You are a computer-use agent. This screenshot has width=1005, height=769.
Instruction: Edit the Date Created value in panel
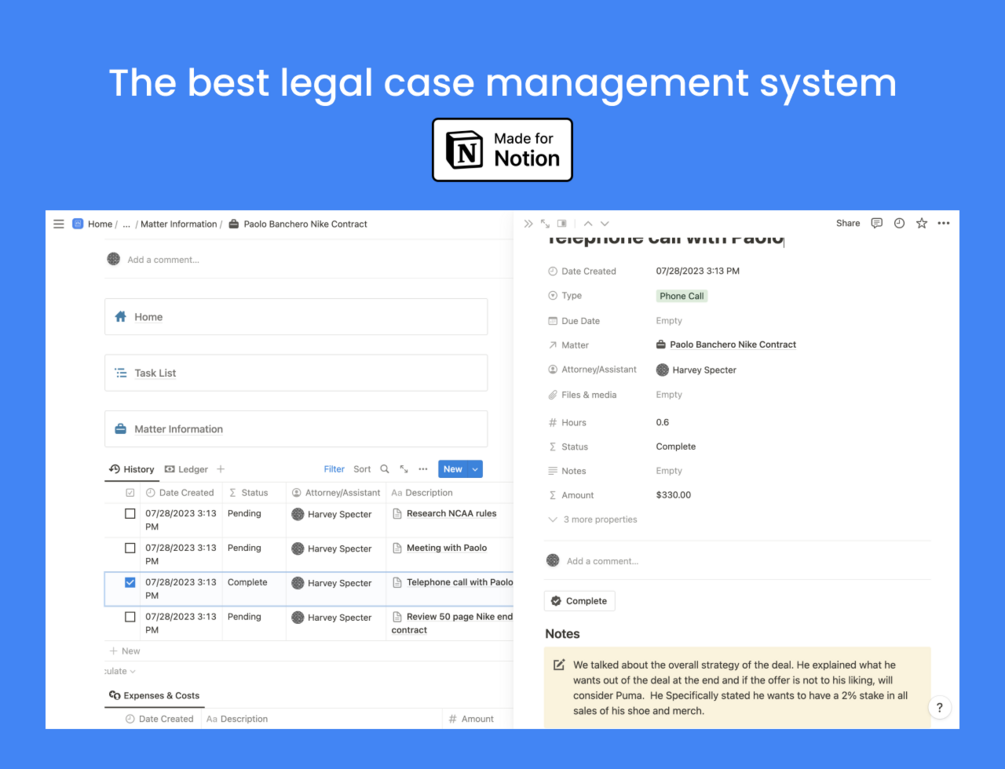tap(697, 271)
